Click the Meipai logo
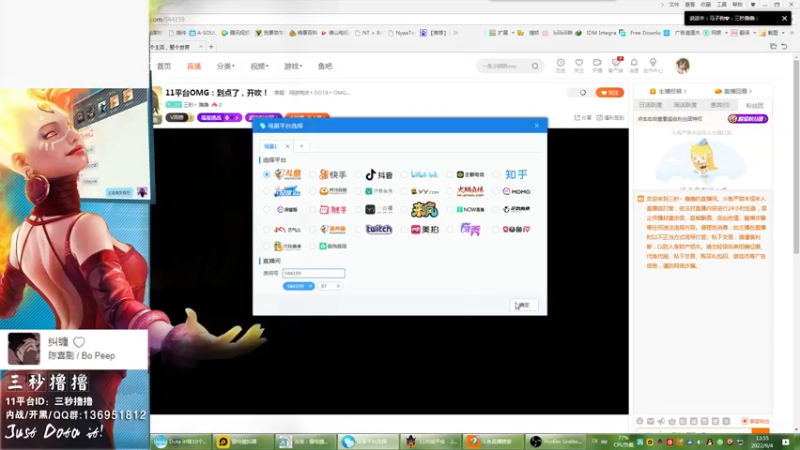Screen dimensions: 800x450 point(425,230)
